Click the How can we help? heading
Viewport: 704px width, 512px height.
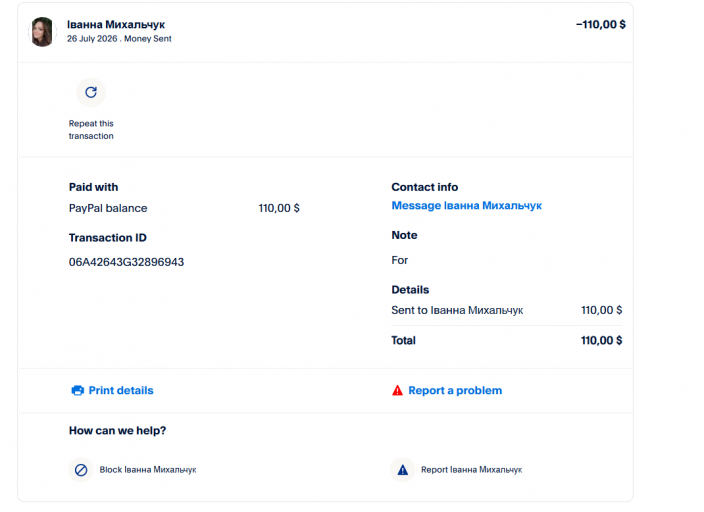117,431
